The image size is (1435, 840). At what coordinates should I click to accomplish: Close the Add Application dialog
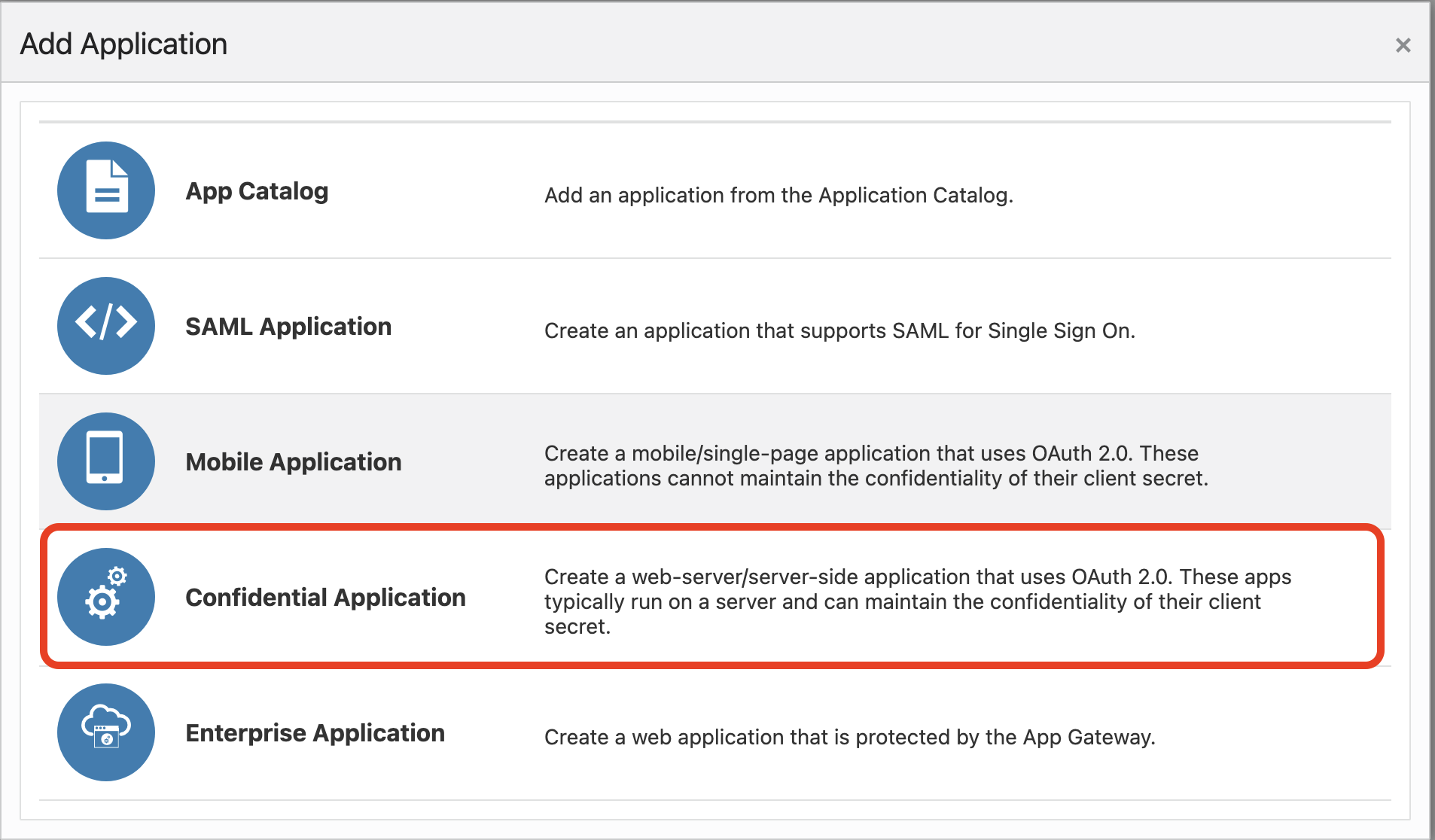pyautogui.click(x=1403, y=45)
